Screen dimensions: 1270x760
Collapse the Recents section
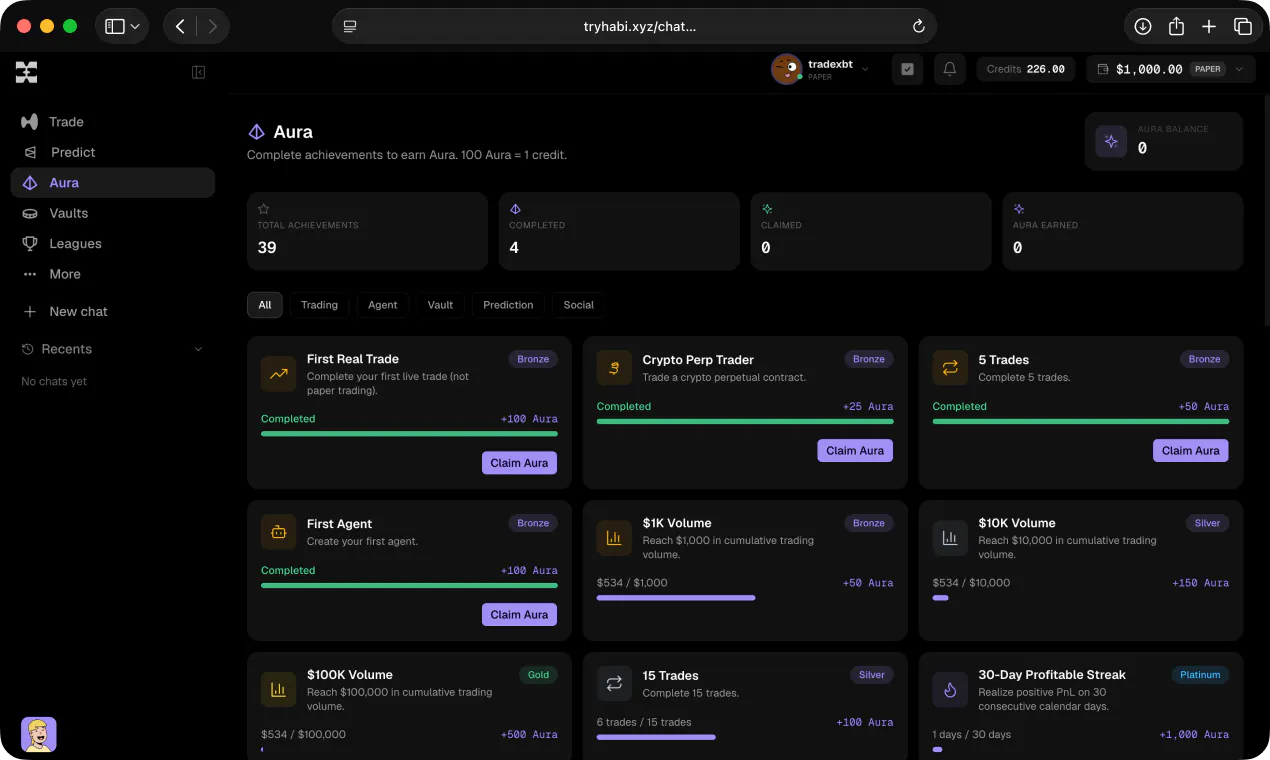point(198,349)
